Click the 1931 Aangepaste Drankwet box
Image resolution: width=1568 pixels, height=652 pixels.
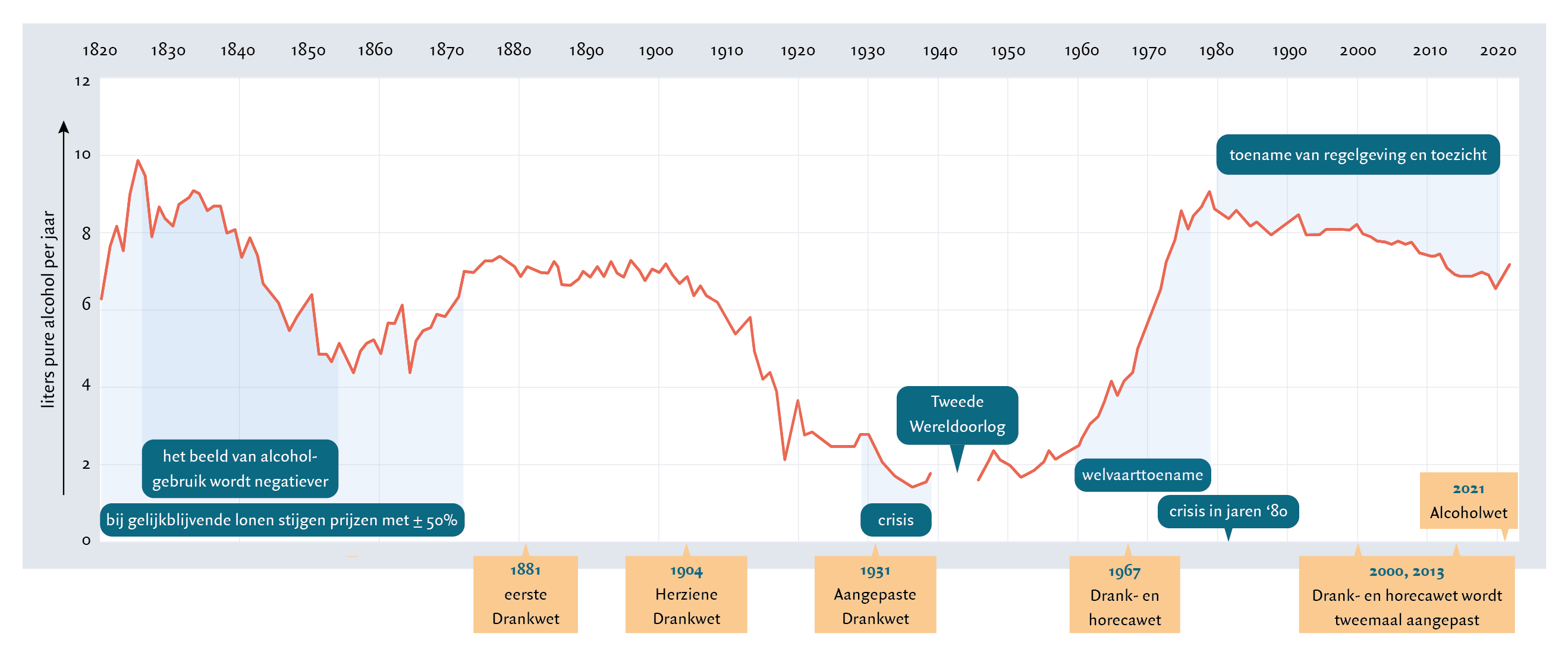[x=875, y=594]
